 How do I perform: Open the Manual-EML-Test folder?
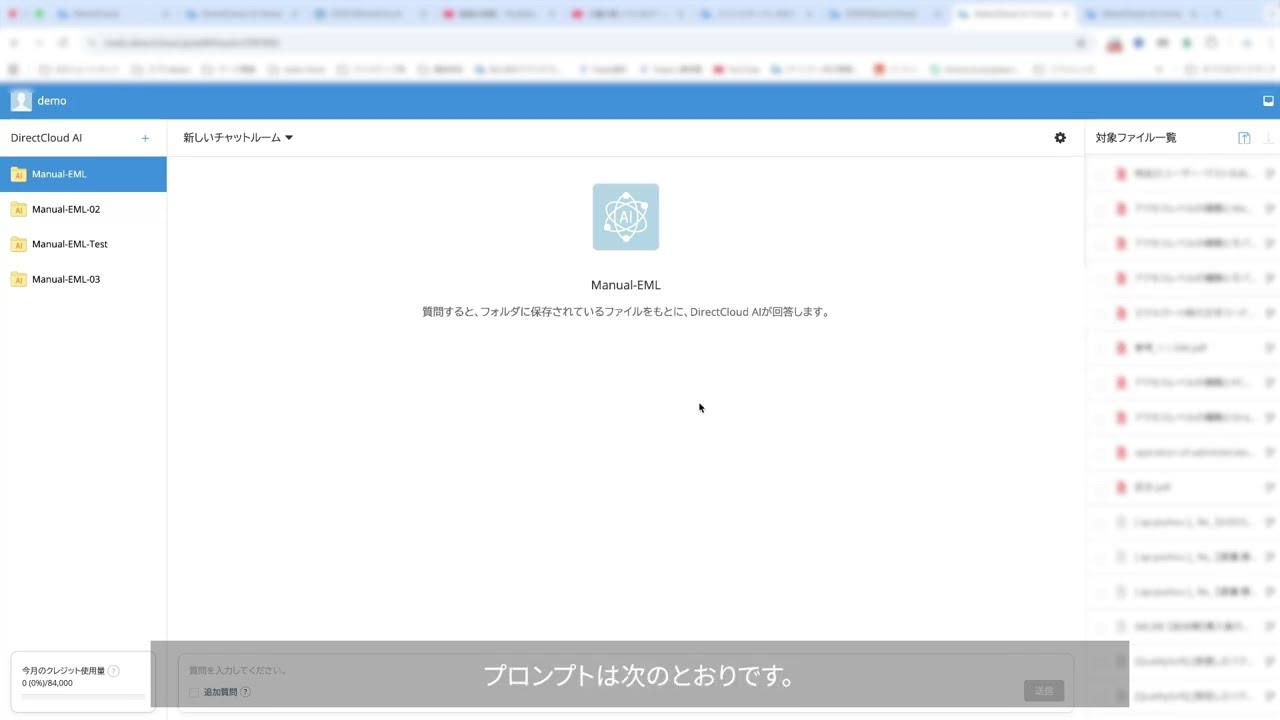point(83,244)
